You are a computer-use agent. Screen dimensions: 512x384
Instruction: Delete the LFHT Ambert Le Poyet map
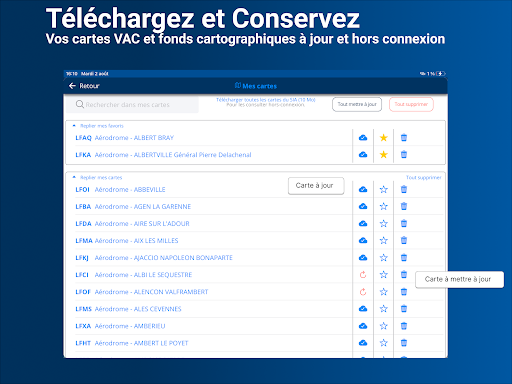[x=404, y=343]
